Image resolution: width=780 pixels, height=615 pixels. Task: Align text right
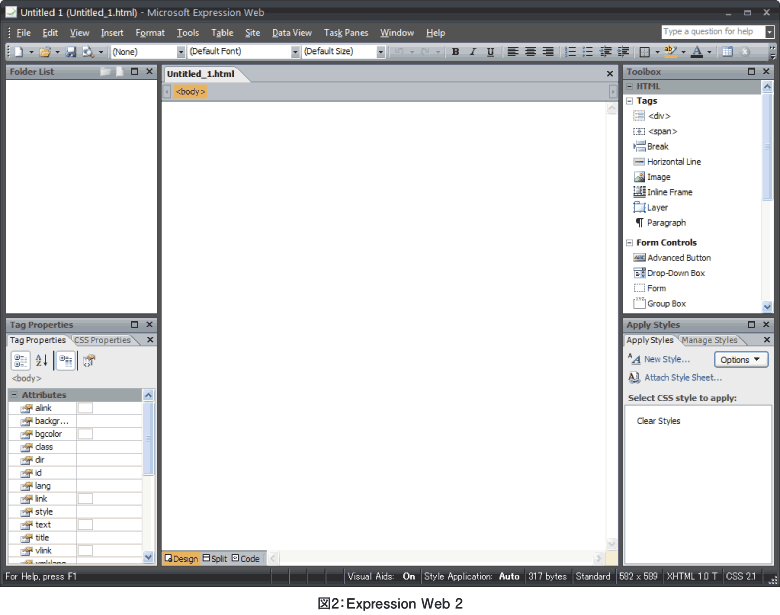(548, 51)
